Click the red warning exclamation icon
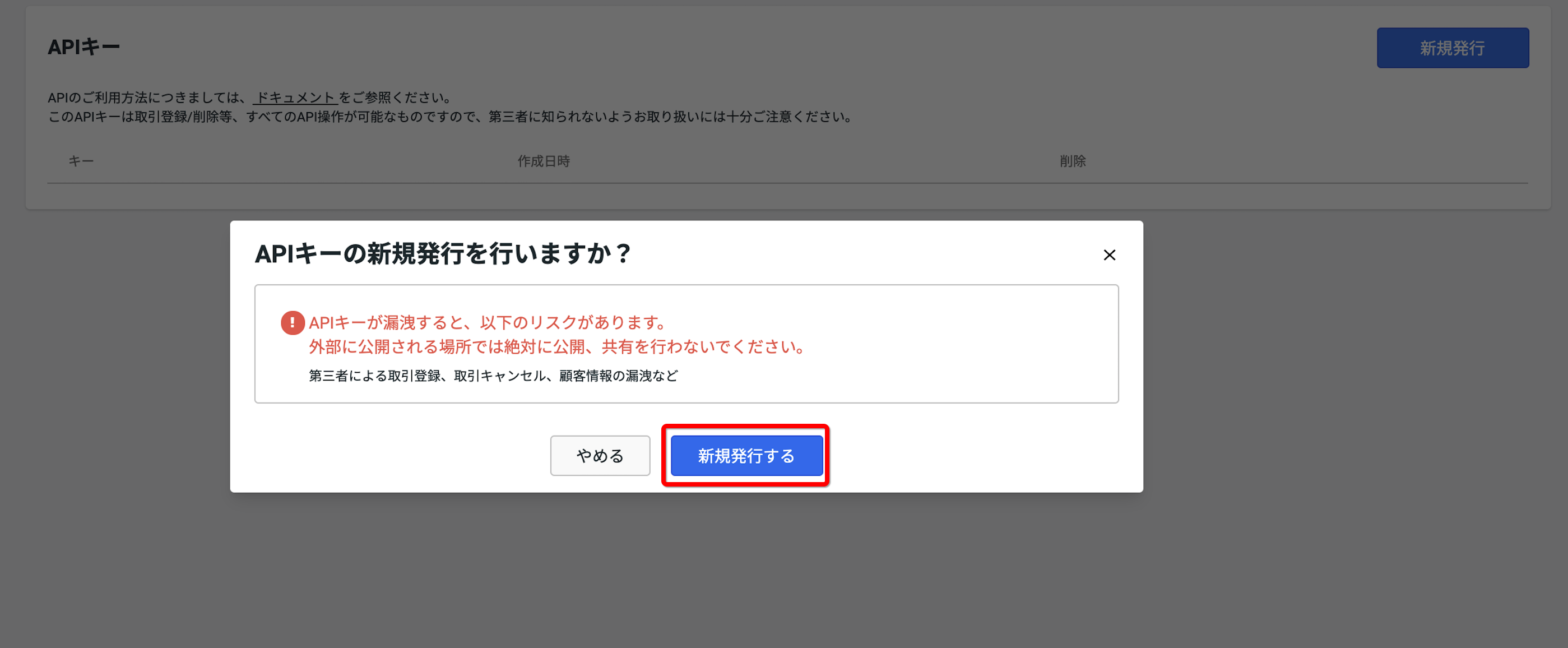 click(293, 323)
